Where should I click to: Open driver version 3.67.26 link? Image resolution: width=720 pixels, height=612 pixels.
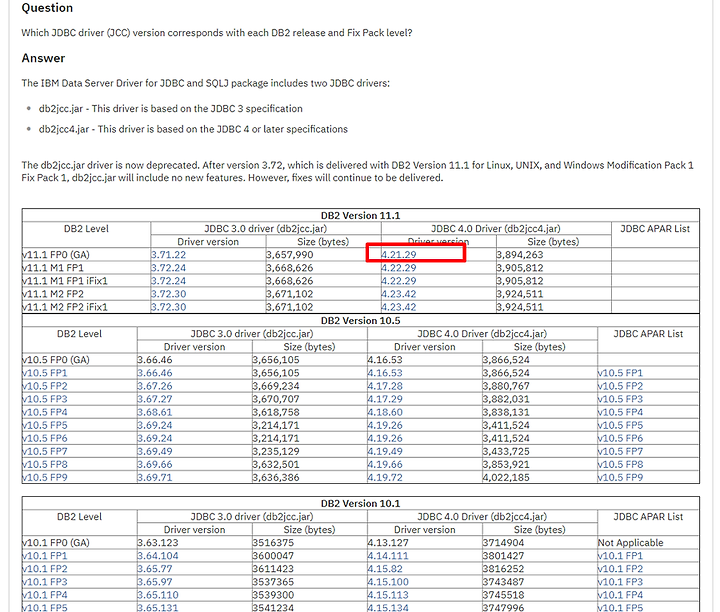pos(155,386)
